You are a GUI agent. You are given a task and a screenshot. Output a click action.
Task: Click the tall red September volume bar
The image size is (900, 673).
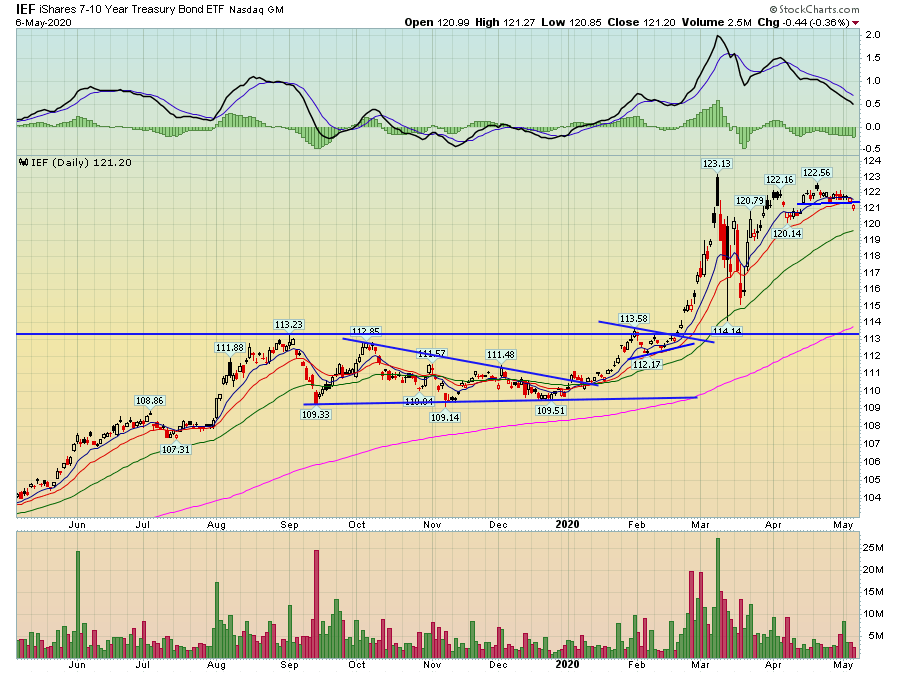[x=316, y=604]
